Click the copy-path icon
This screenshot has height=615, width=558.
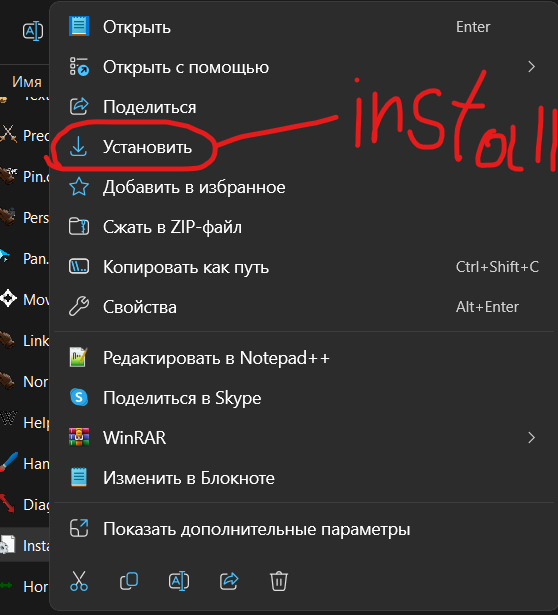click(x=79, y=267)
